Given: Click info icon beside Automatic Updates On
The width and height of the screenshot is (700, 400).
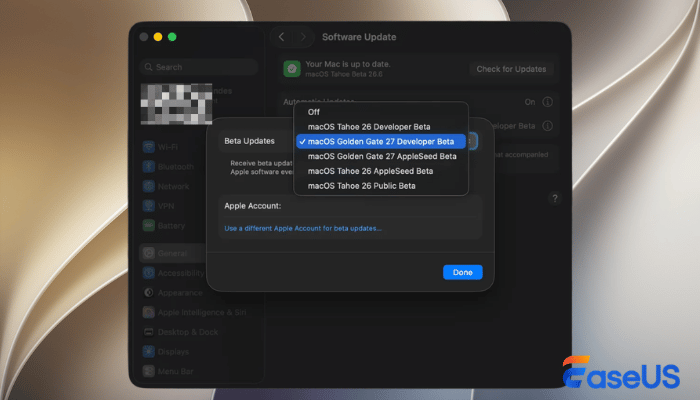Looking at the screenshot, I should coord(547,102).
